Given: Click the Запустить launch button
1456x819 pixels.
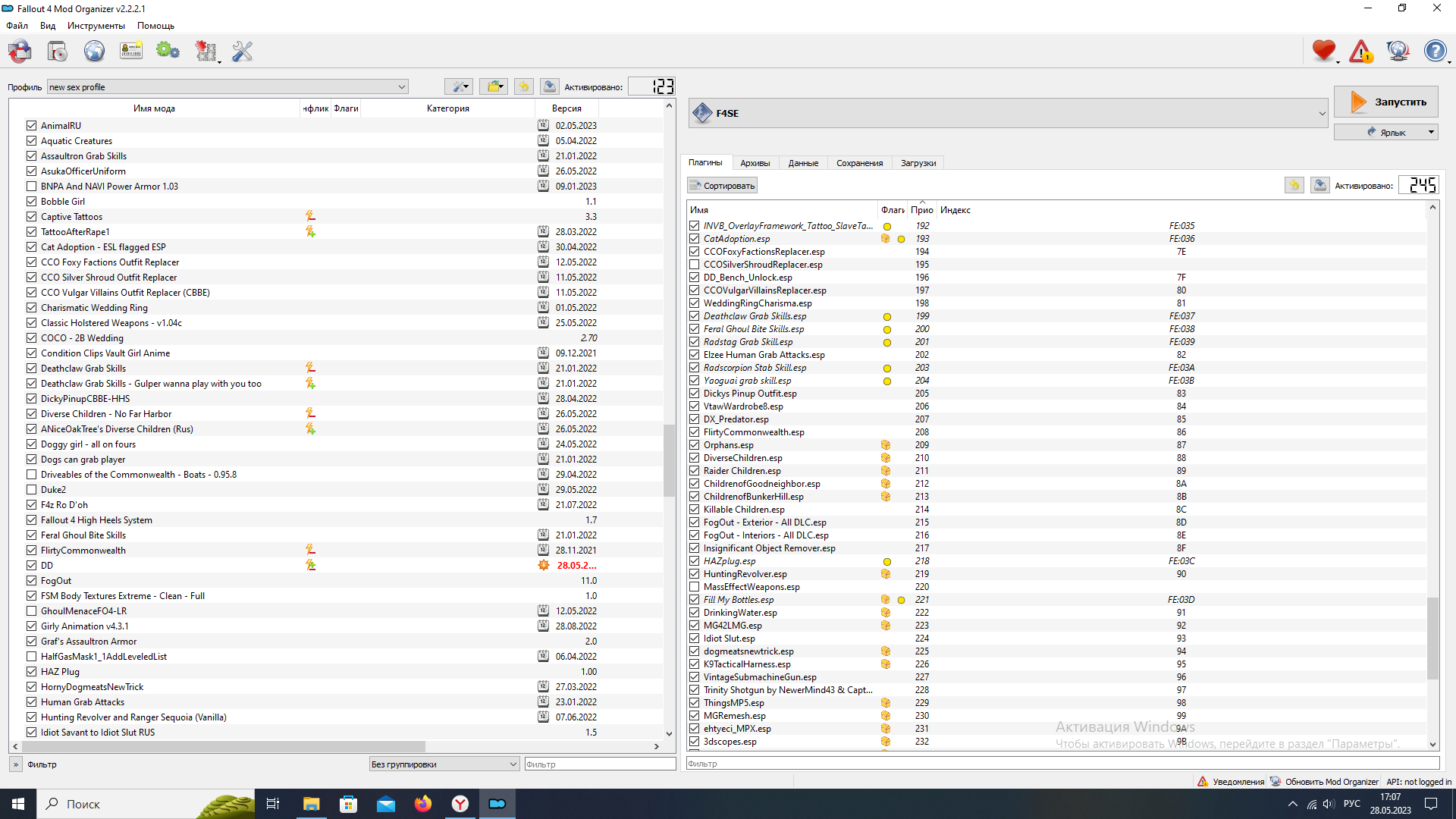Looking at the screenshot, I should click(1385, 102).
